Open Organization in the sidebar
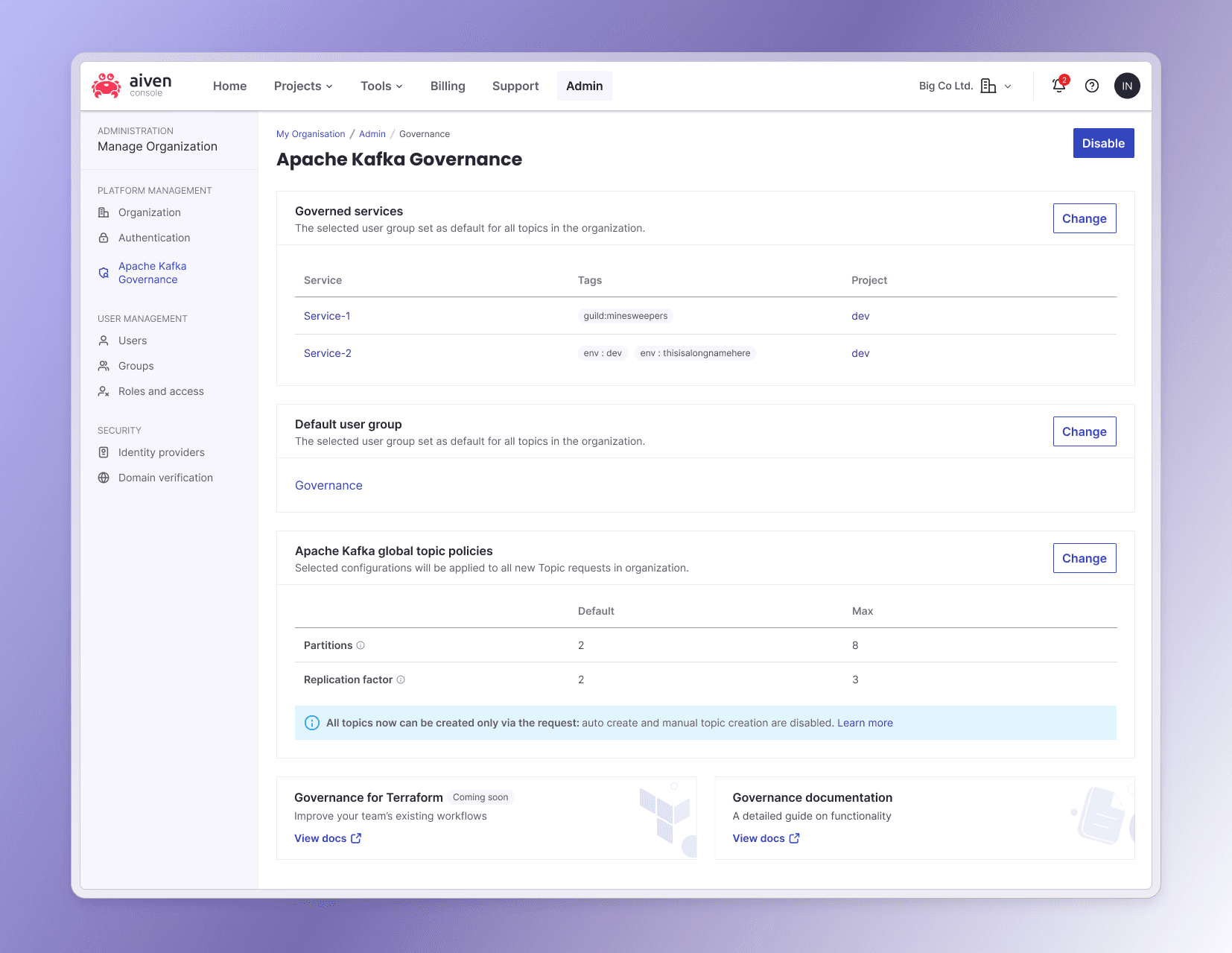 click(x=150, y=212)
